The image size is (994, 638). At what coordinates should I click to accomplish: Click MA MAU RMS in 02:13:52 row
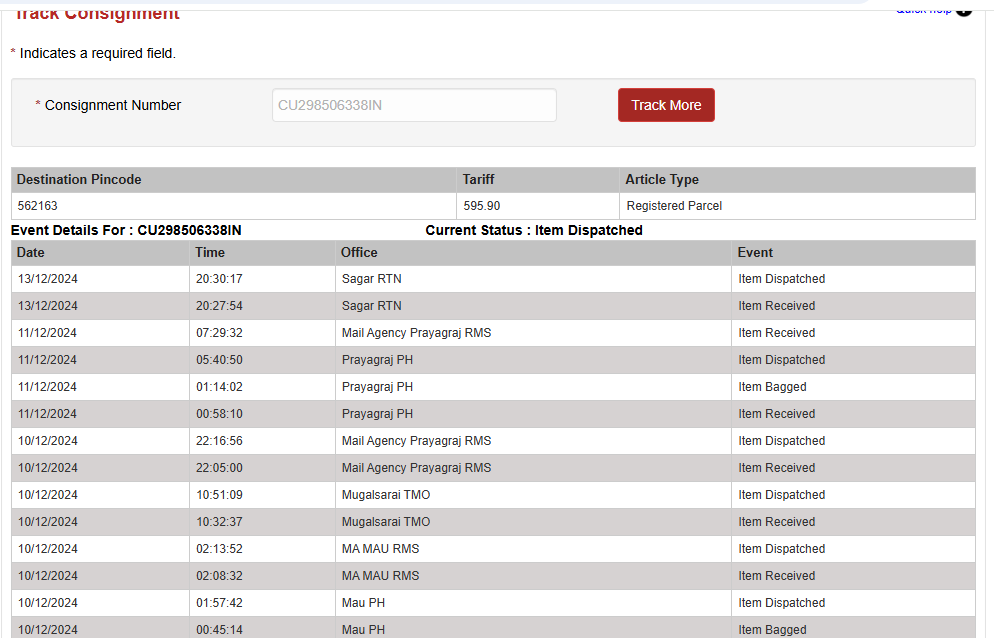click(380, 549)
